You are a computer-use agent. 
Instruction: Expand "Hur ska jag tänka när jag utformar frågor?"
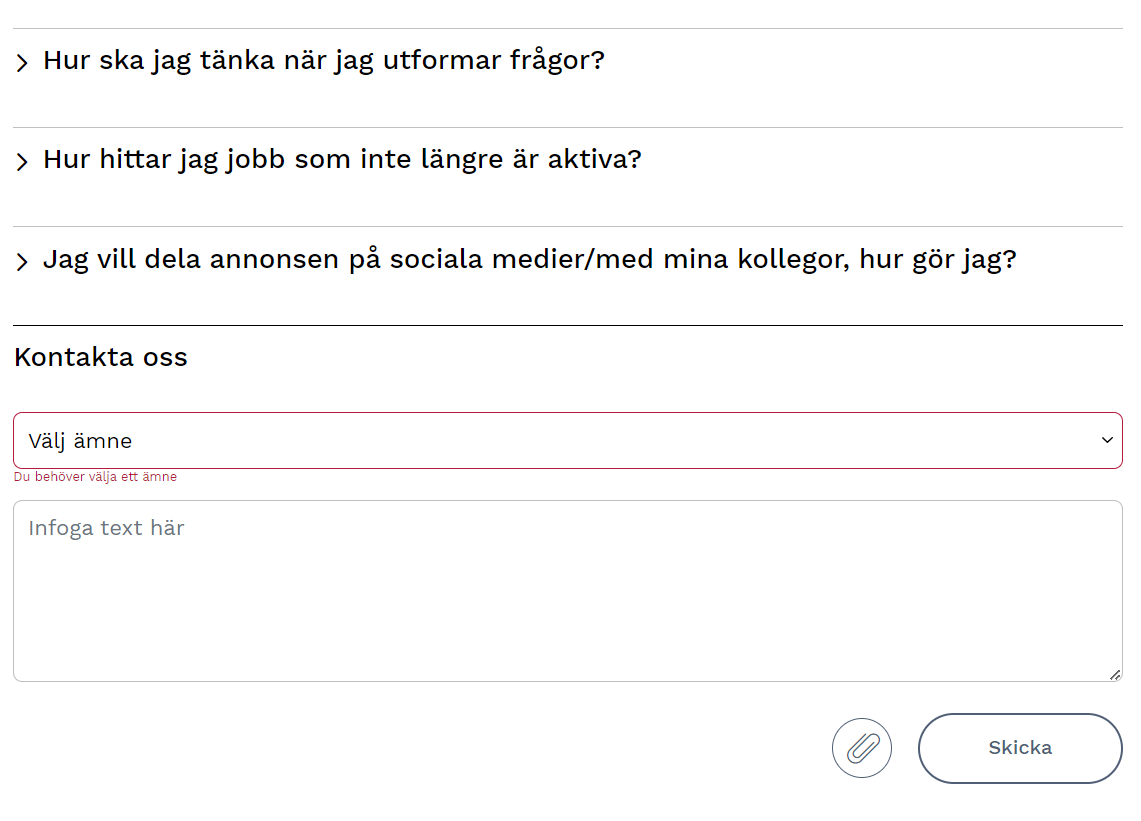coord(323,61)
